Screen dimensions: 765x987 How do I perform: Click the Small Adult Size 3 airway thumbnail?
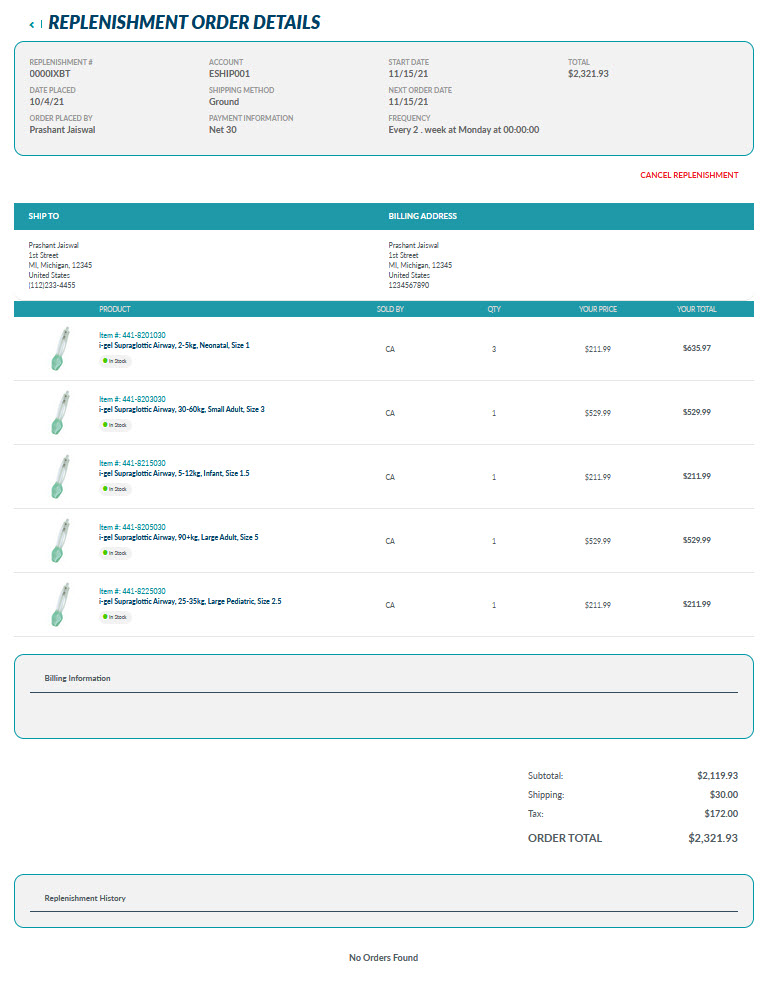59,413
